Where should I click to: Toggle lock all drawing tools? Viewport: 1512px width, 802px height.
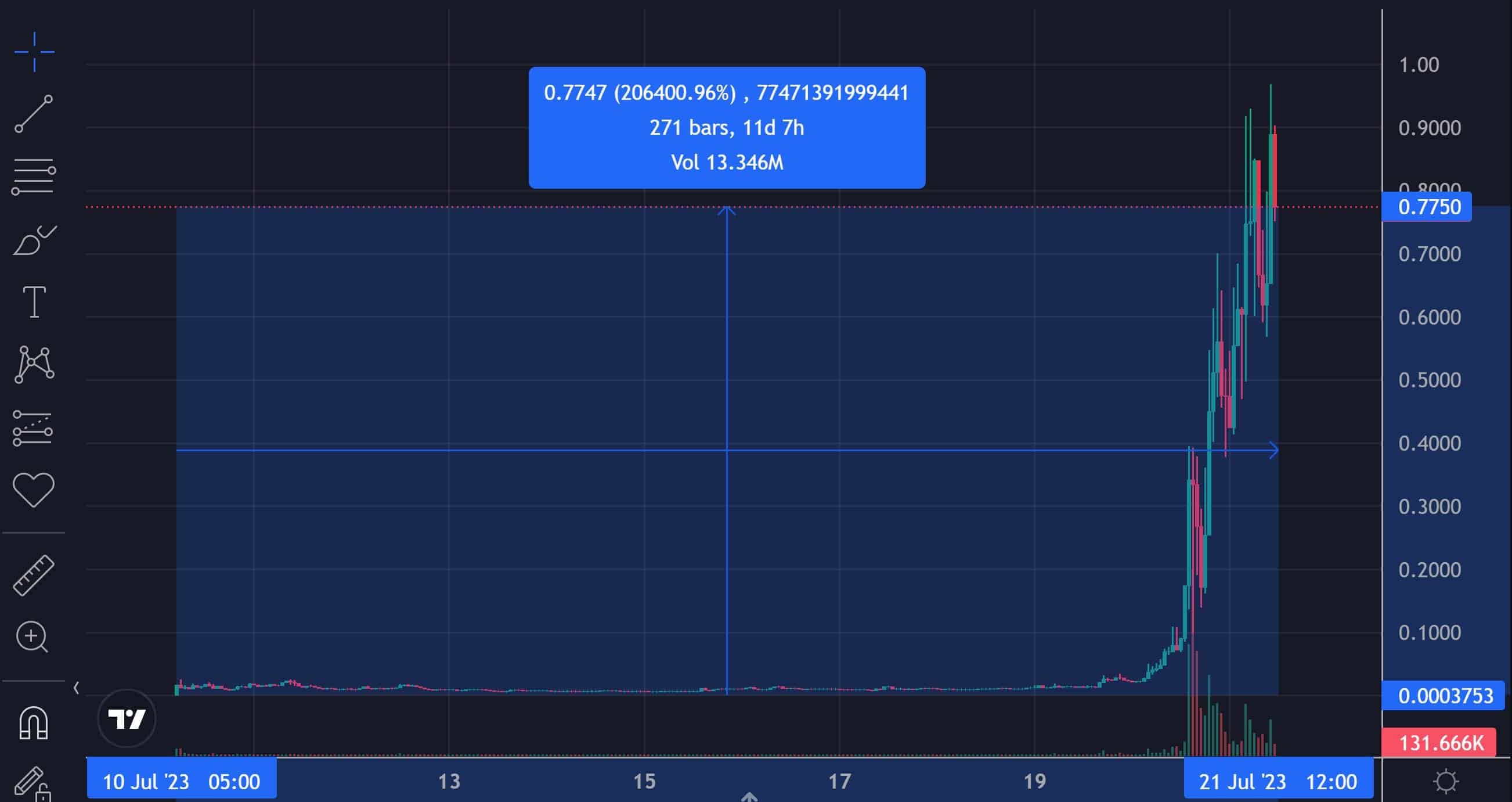click(x=33, y=784)
